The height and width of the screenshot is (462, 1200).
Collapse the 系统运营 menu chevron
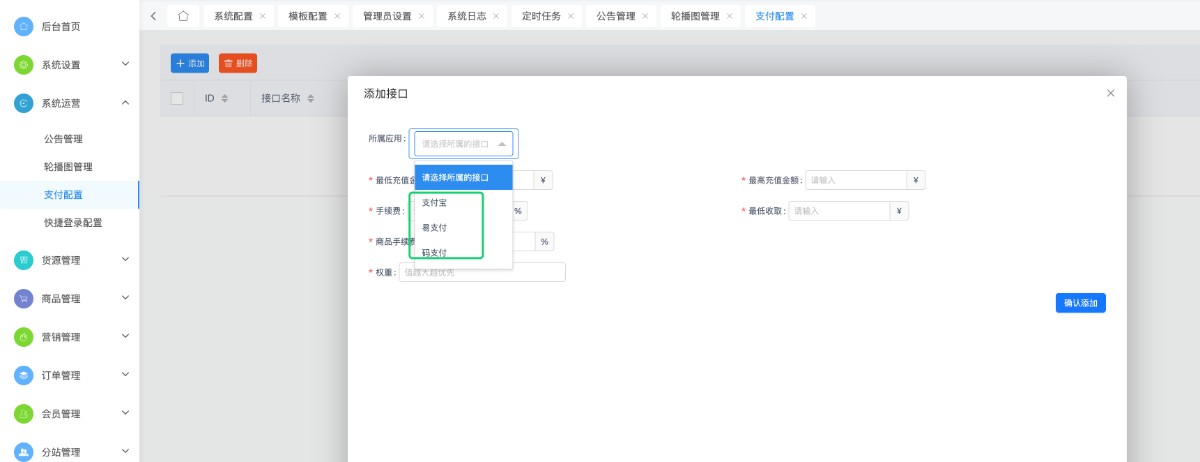[x=125, y=102]
